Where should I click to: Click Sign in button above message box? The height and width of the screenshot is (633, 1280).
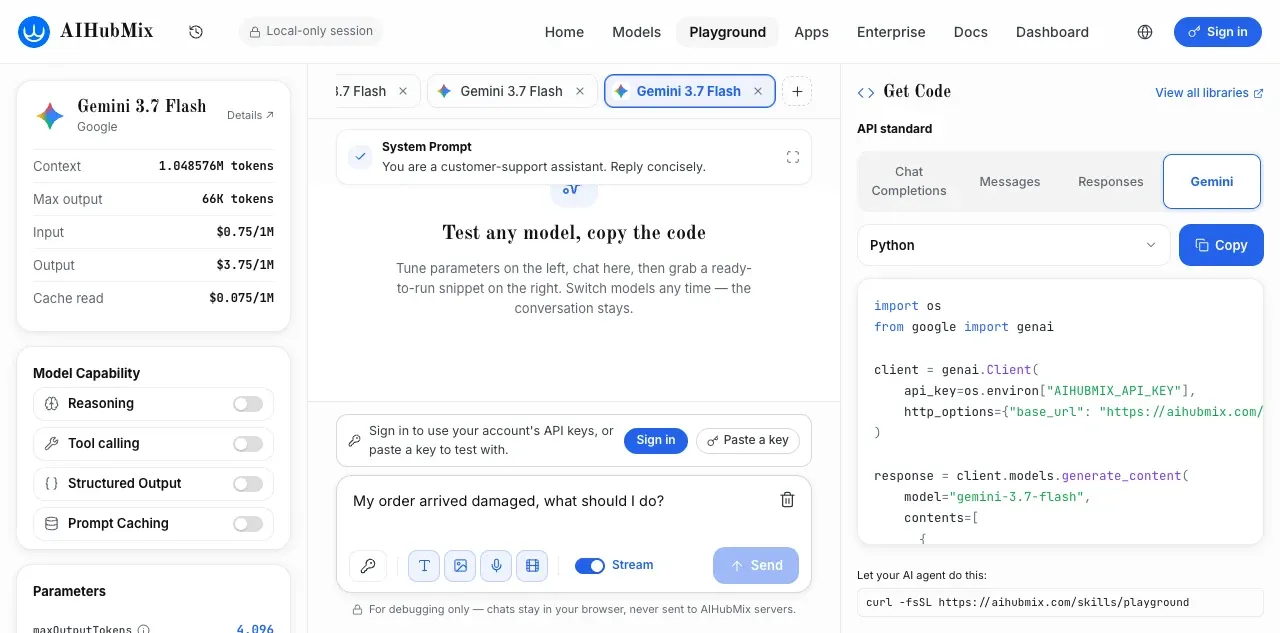tap(656, 440)
